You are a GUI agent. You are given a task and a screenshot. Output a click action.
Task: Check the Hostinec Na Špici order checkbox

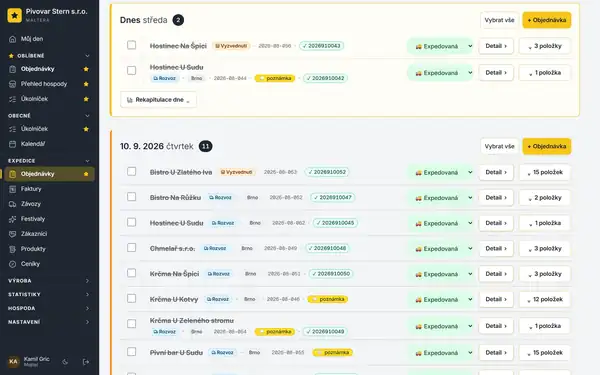[131, 45]
